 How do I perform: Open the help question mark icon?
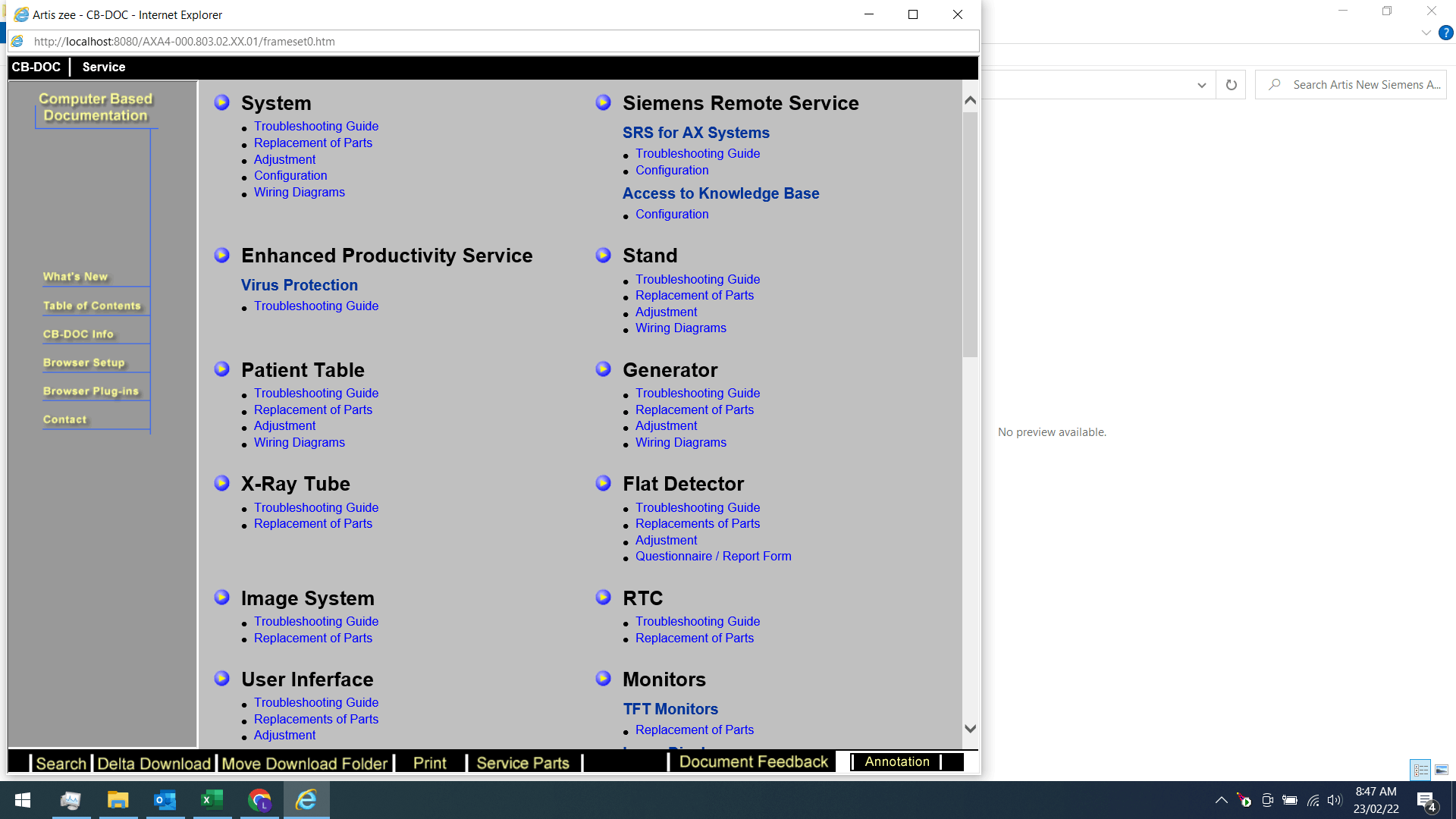pos(1446,33)
